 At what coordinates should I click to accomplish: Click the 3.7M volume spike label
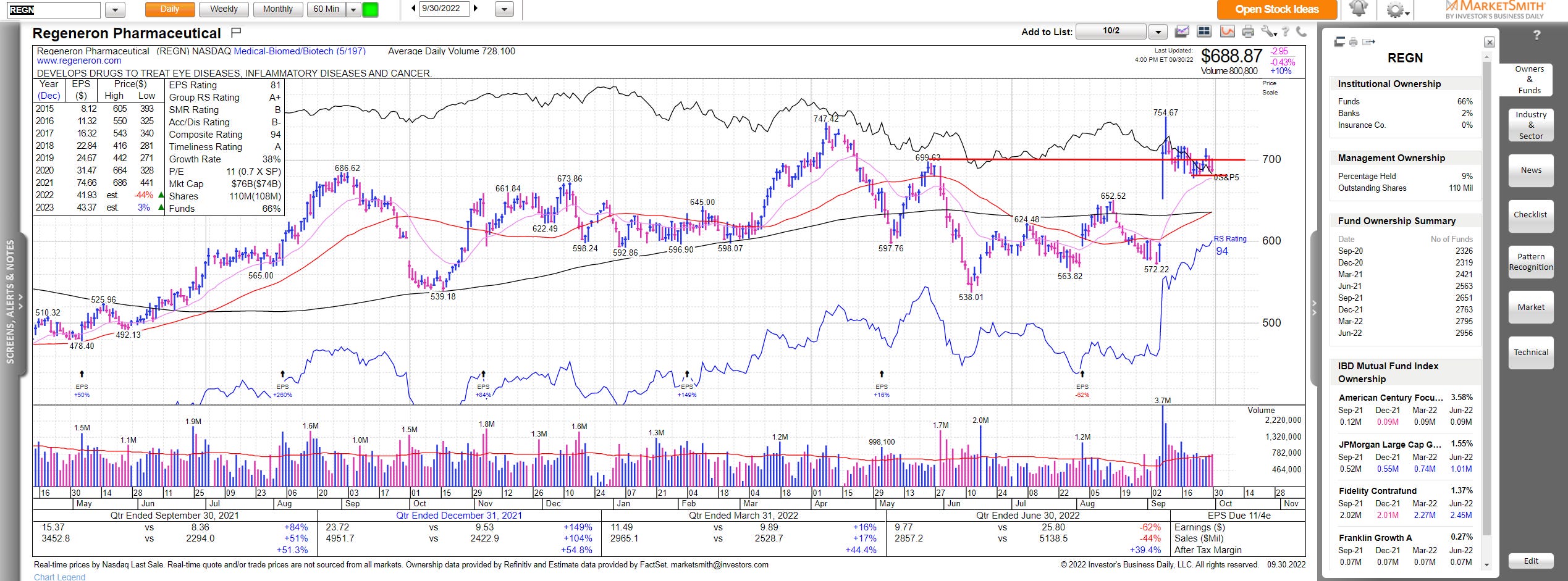[1163, 401]
